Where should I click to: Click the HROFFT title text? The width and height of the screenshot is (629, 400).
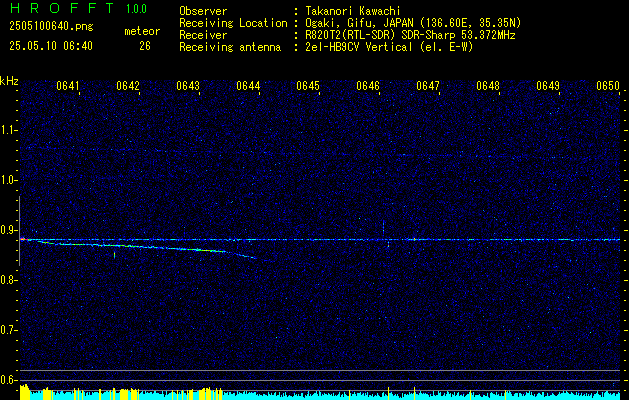tap(63, 8)
